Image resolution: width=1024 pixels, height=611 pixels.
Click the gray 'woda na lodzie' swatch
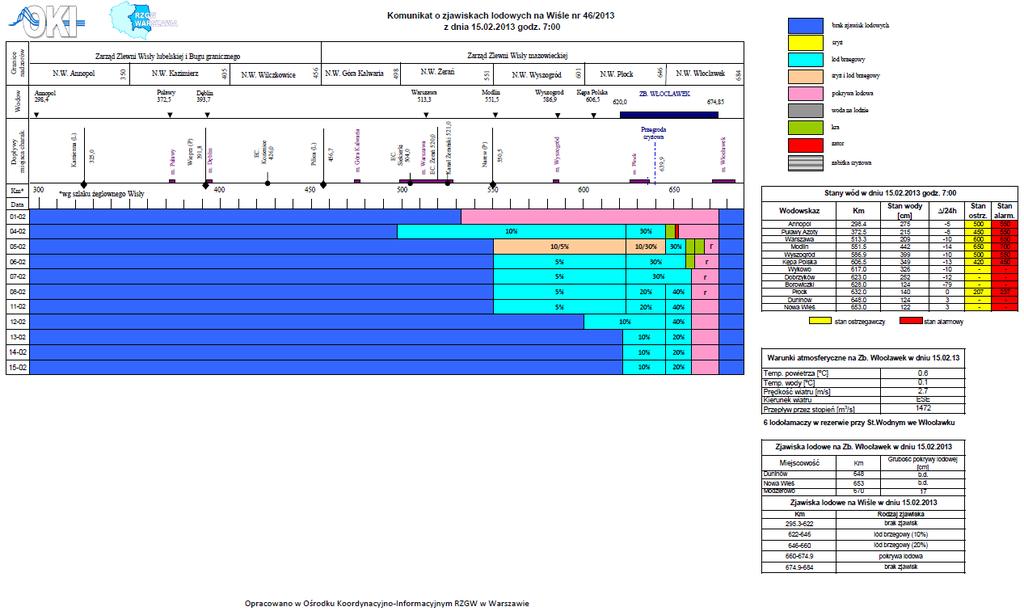point(805,110)
